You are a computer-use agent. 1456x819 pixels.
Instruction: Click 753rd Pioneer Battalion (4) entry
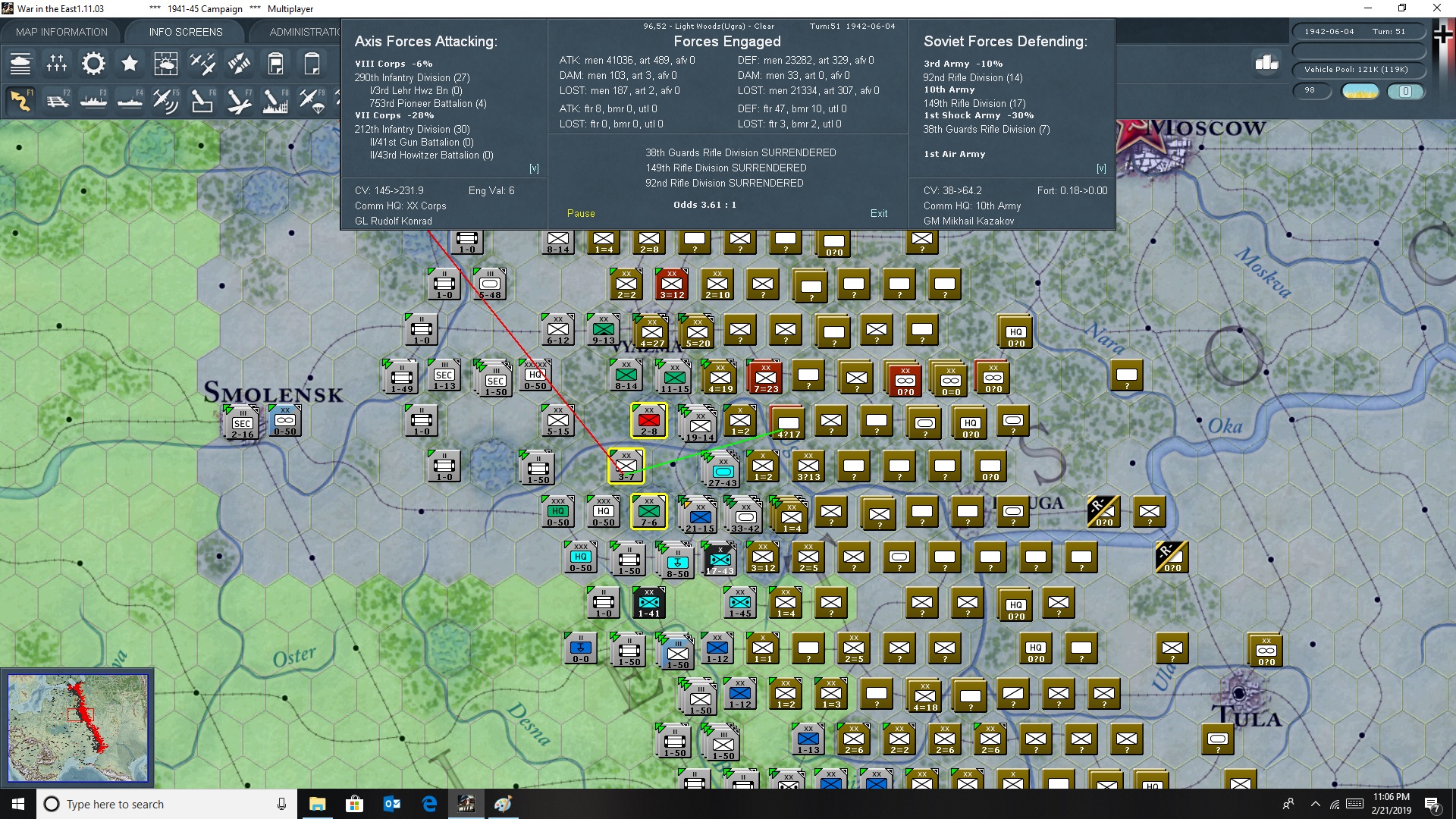[x=428, y=103]
